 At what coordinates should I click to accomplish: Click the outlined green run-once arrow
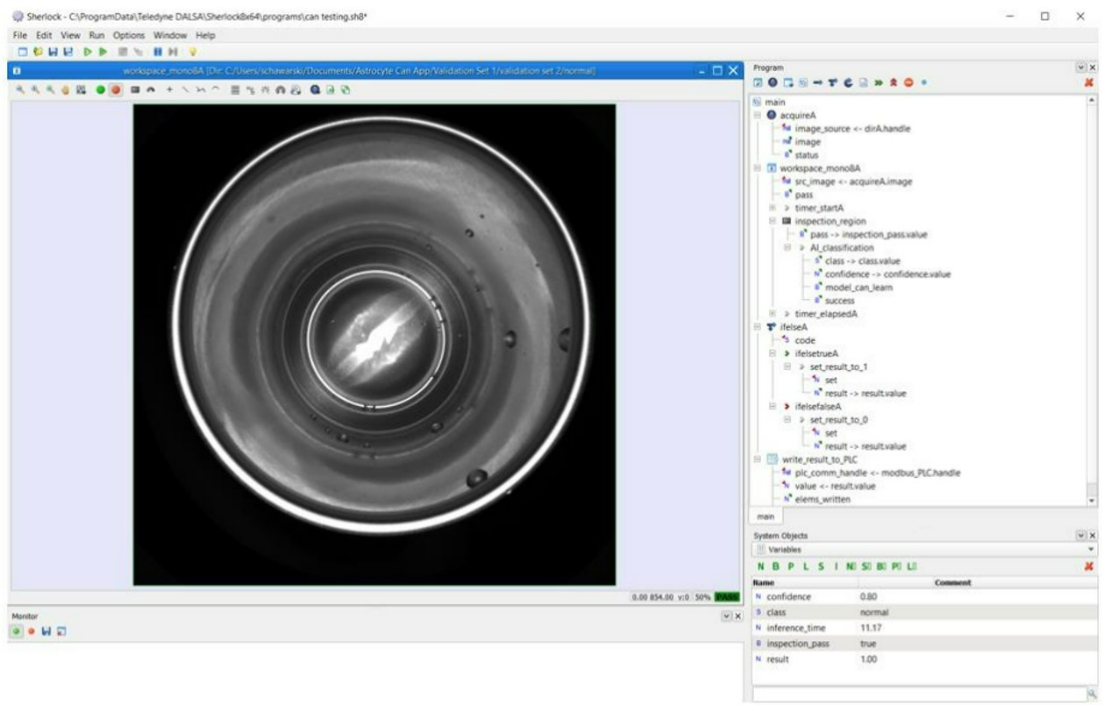pos(88,52)
